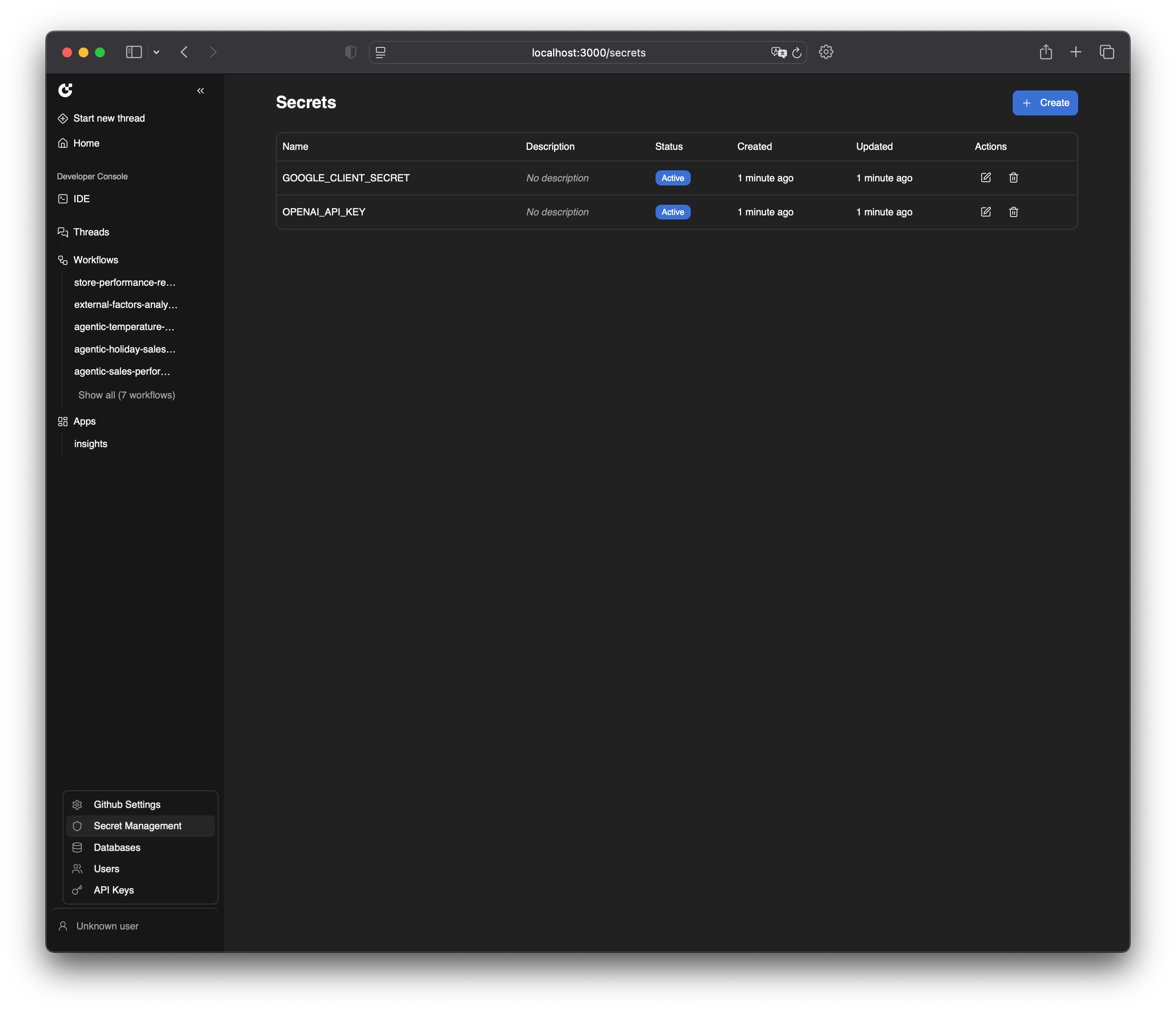Click the app logo icon
The height and width of the screenshot is (1013, 1176).
coord(65,90)
